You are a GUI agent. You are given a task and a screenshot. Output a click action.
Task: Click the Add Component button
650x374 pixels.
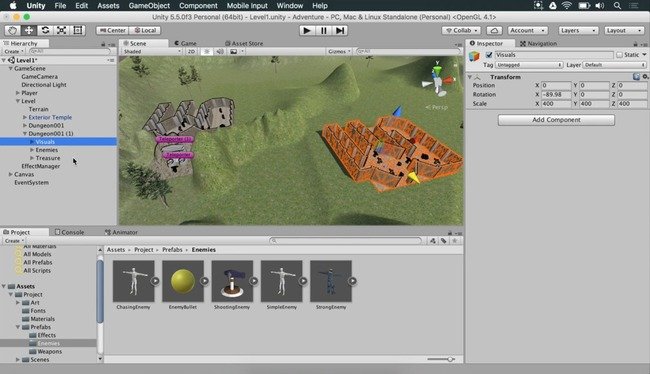(556, 120)
